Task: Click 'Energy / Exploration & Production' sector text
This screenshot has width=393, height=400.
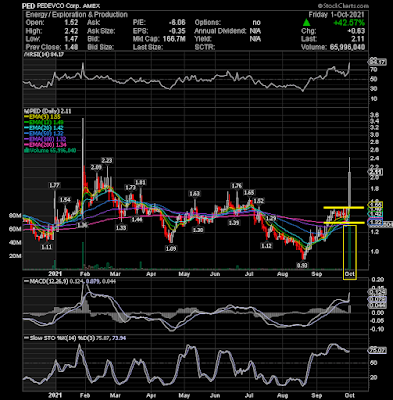Action: point(76,15)
